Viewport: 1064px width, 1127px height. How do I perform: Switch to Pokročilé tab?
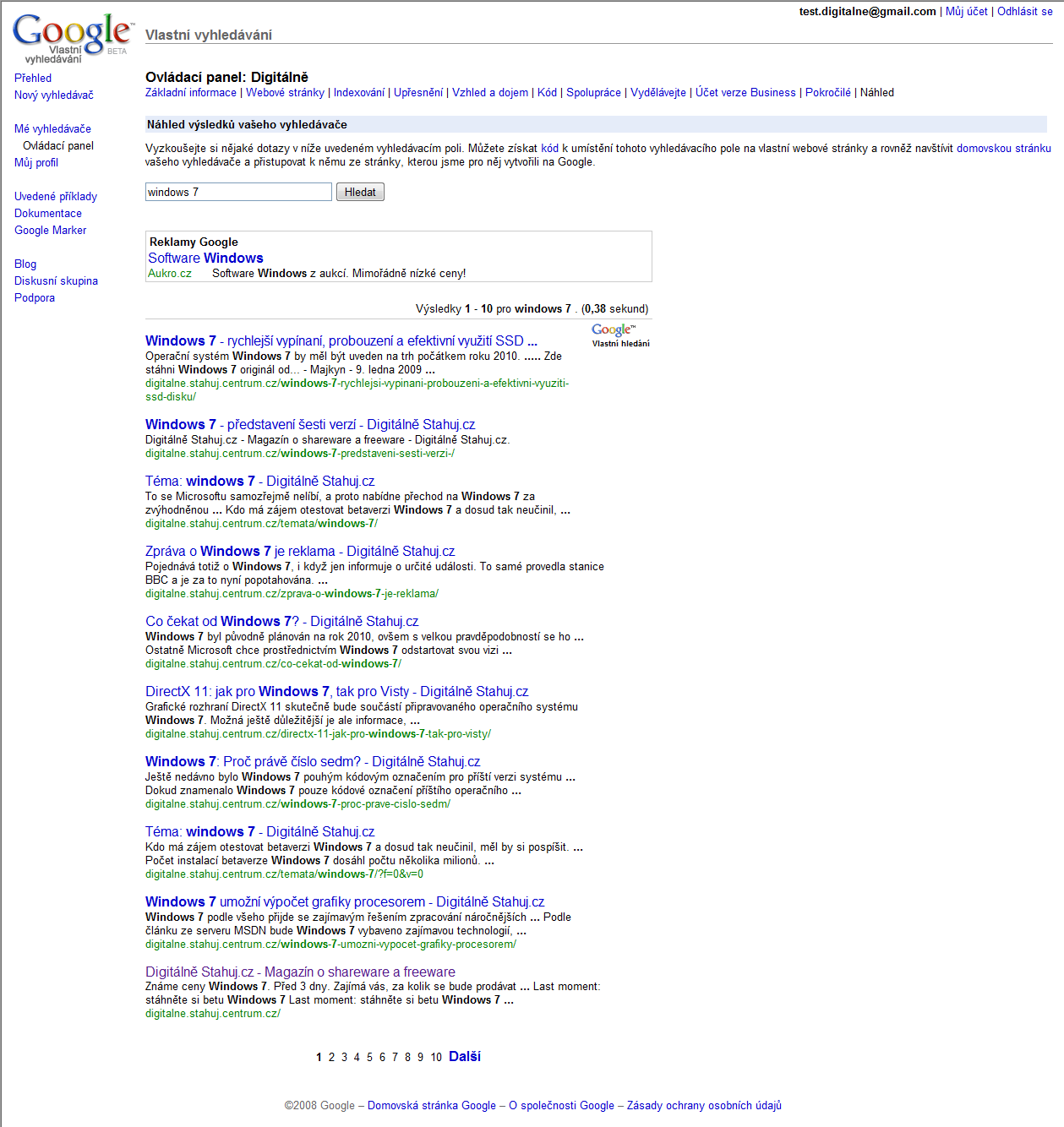(x=828, y=92)
